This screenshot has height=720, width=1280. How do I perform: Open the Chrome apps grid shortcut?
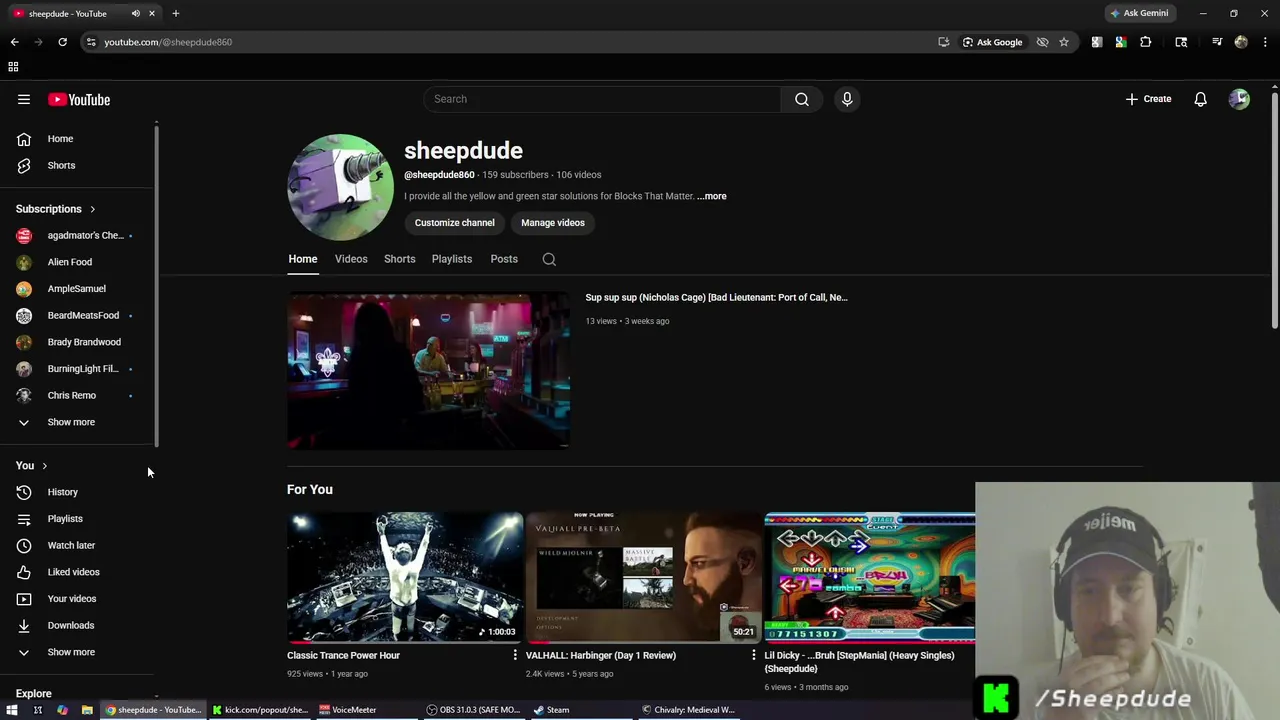13,67
